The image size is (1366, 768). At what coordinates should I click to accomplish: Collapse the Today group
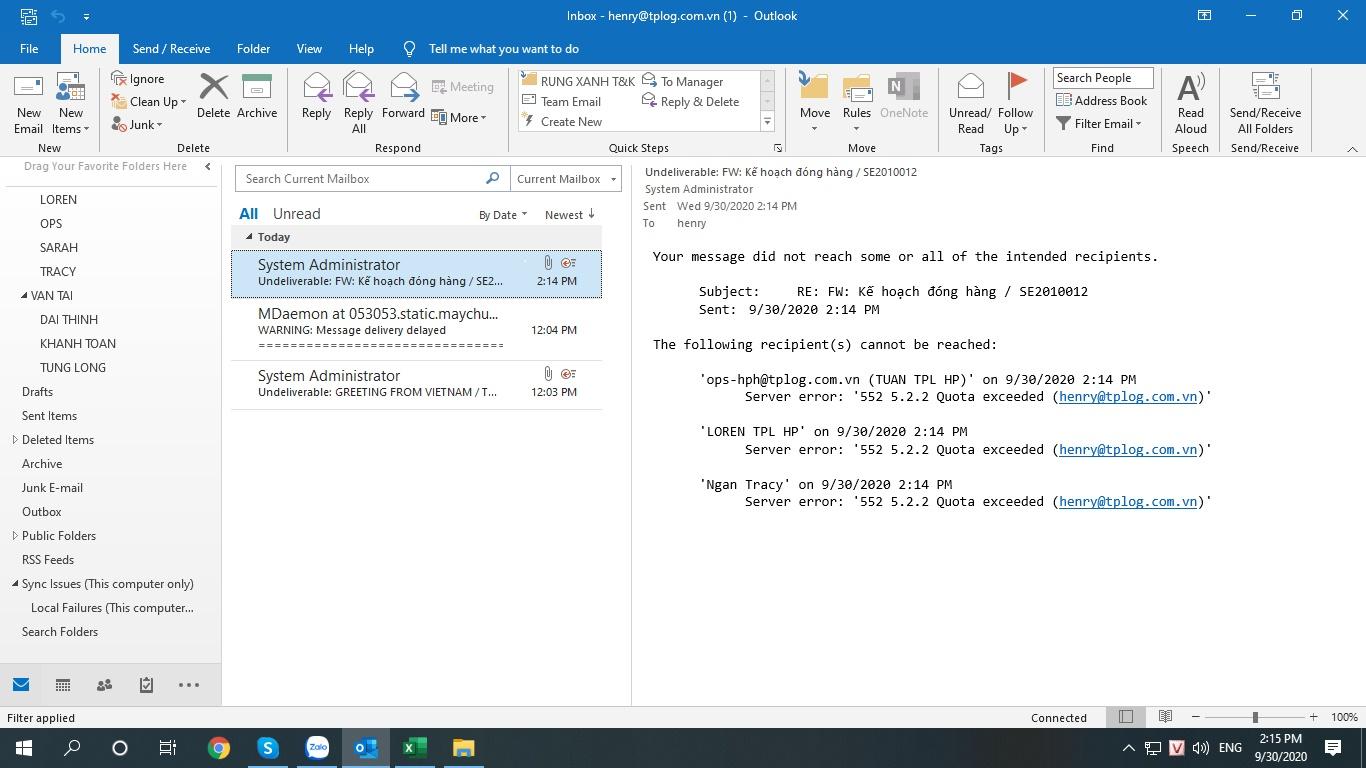(249, 237)
